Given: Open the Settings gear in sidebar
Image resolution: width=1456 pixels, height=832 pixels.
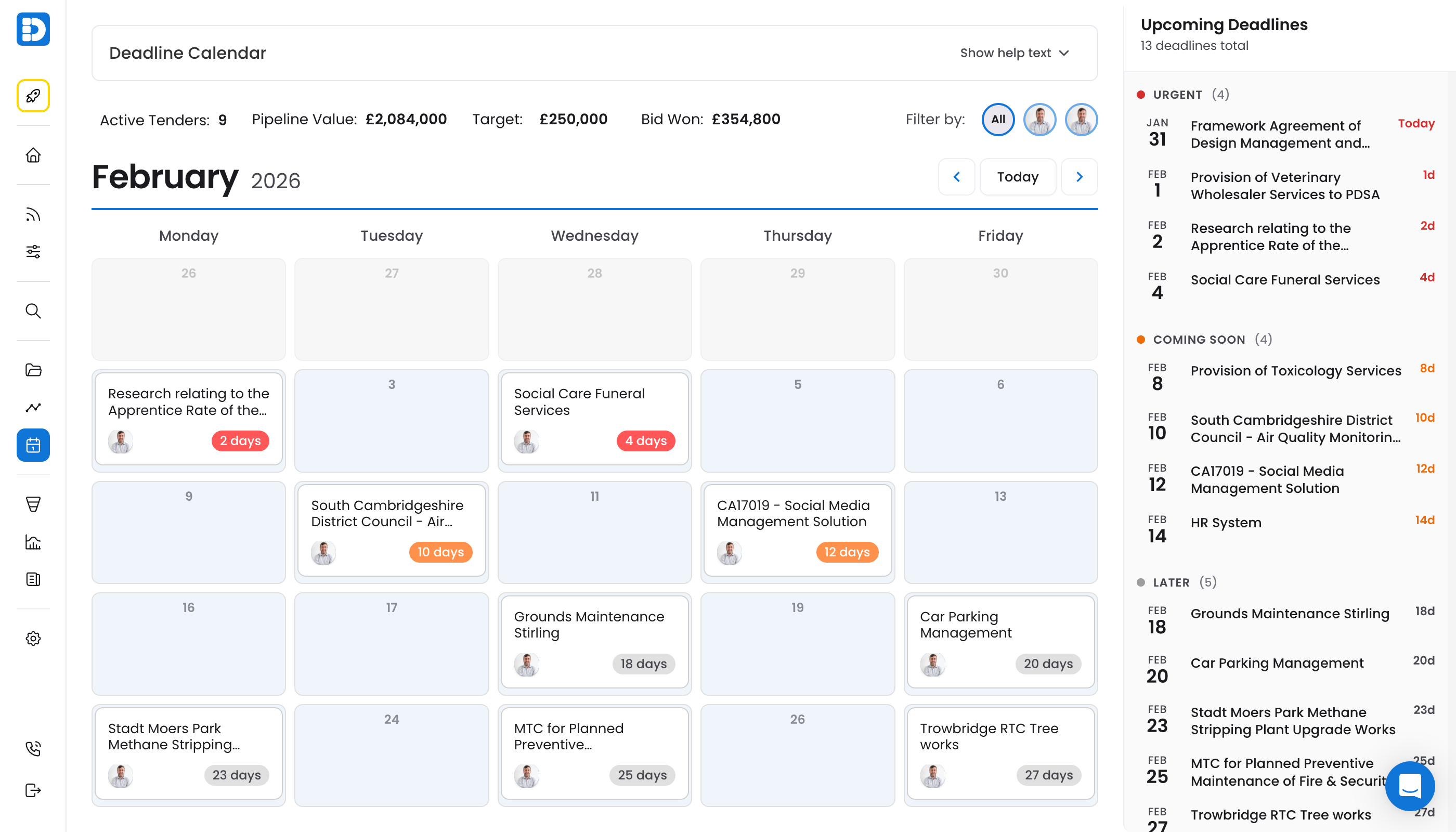Looking at the screenshot, I should [33, 638].
